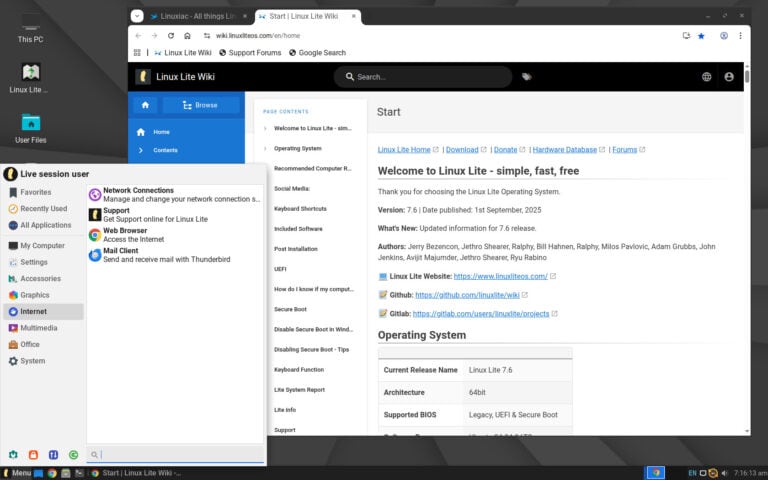Click the Browse button in wiki sidebar
768x480 pixels.
click(200, 105)
